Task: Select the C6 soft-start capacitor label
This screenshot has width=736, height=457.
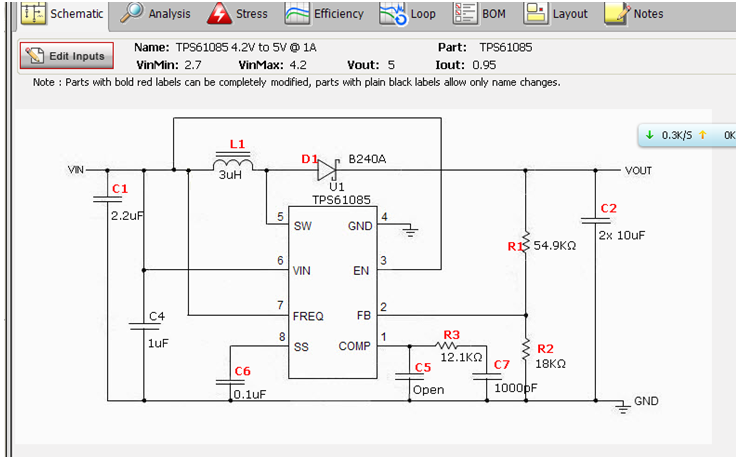Action: (x=242, y=371)
